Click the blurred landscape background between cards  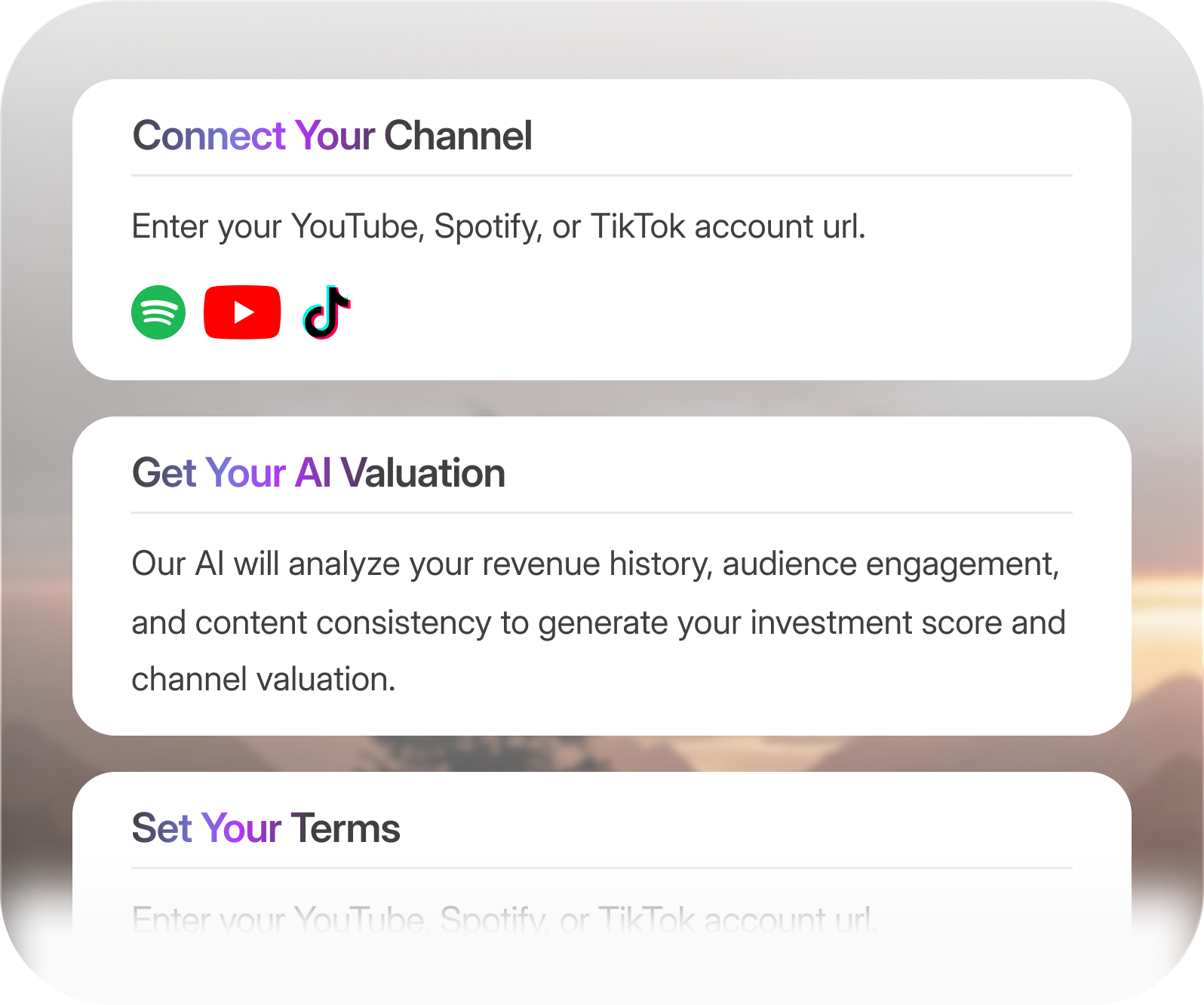pyautogui.click(x=602, y=398)
